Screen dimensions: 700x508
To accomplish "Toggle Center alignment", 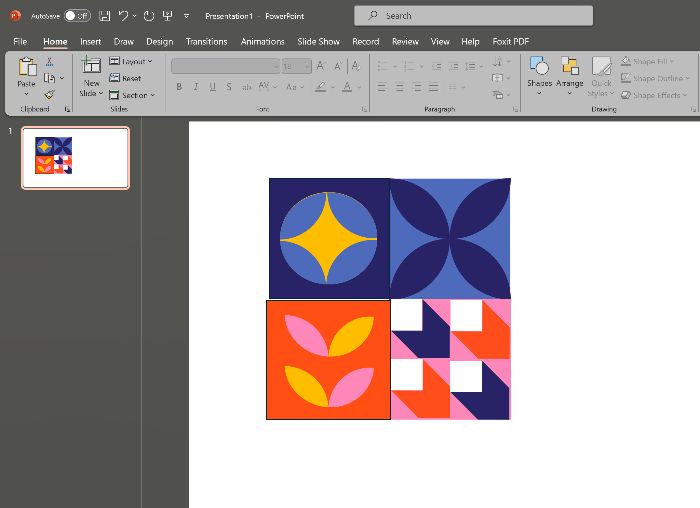I will coord(400,87).
